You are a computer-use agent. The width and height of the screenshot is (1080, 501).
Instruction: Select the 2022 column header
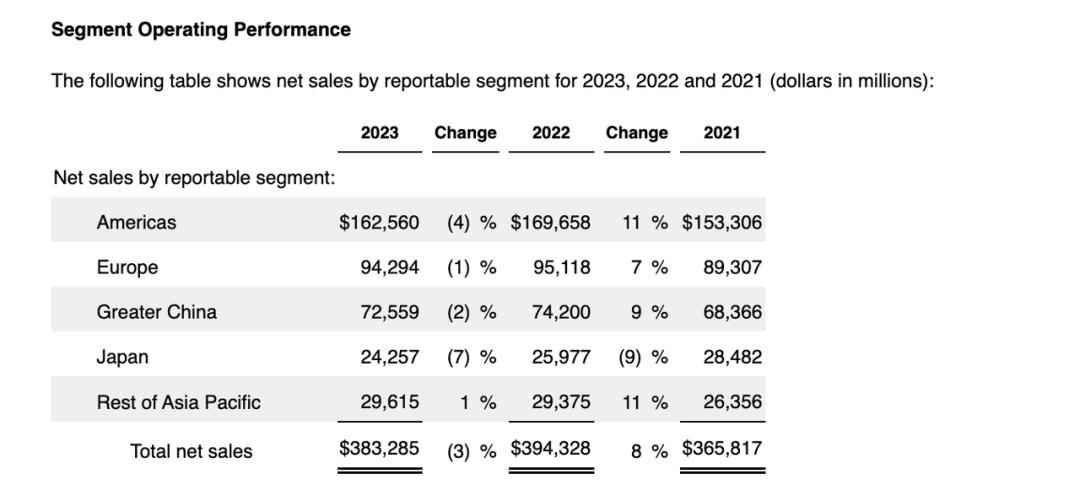pyautogui.click(x=551, y=133)
